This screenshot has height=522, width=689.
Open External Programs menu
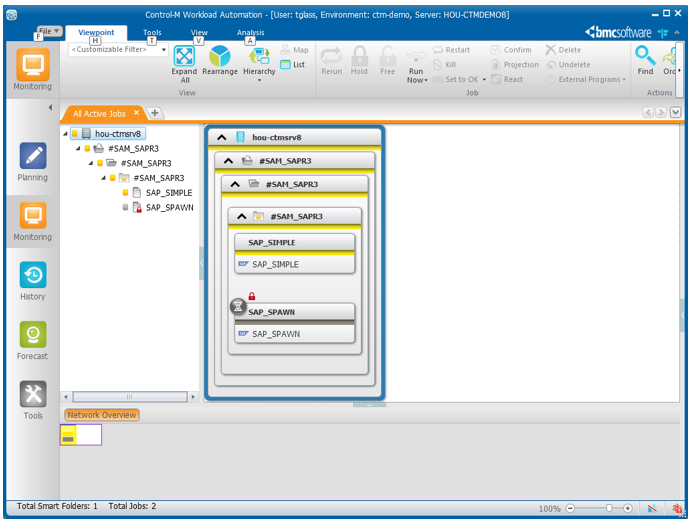586,80
